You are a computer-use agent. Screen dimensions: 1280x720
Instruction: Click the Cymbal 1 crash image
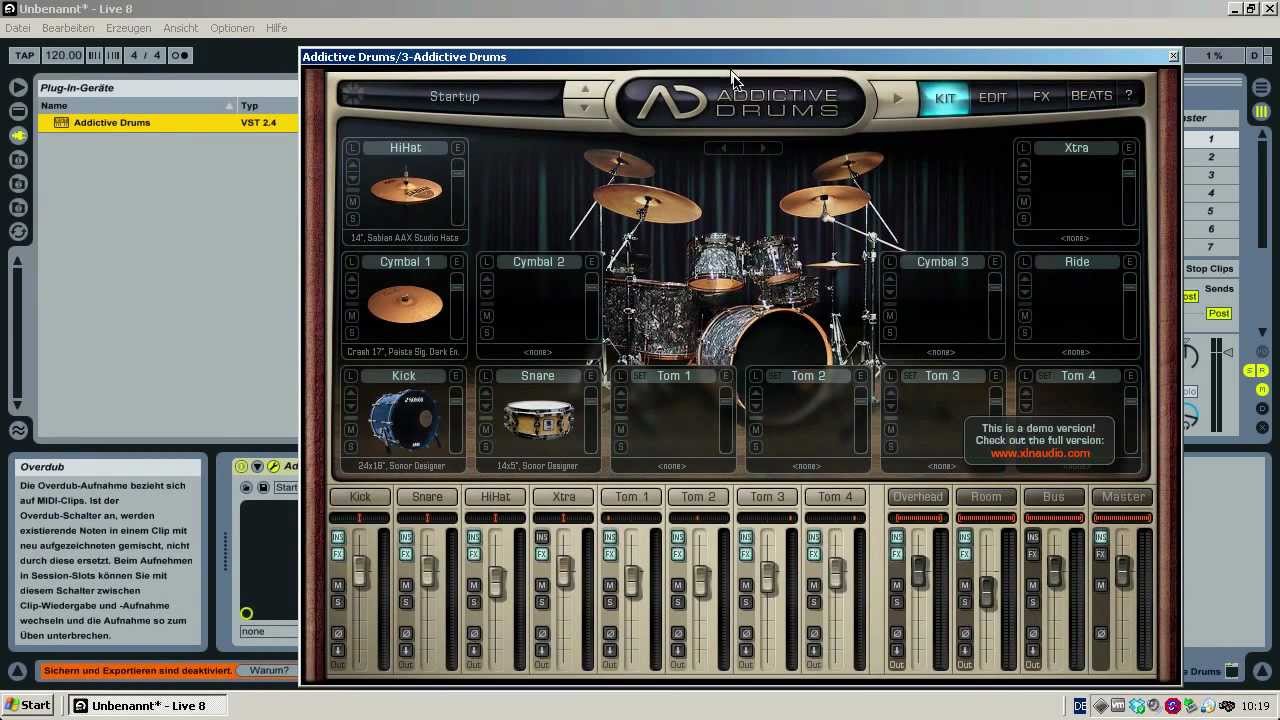click(406, 303)
